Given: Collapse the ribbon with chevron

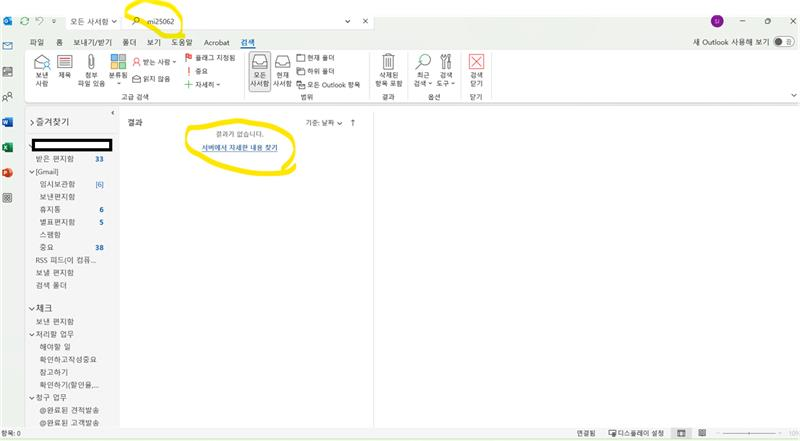Looking at the screenshot, I should point(793,95).
